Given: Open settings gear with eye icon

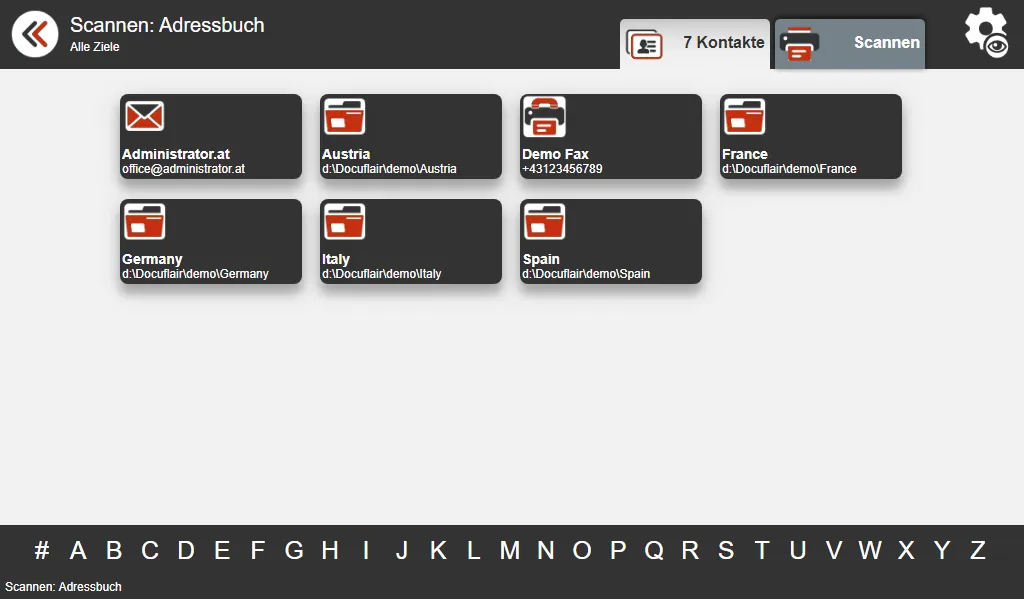Looking at the screenshot, I should 985,33.
